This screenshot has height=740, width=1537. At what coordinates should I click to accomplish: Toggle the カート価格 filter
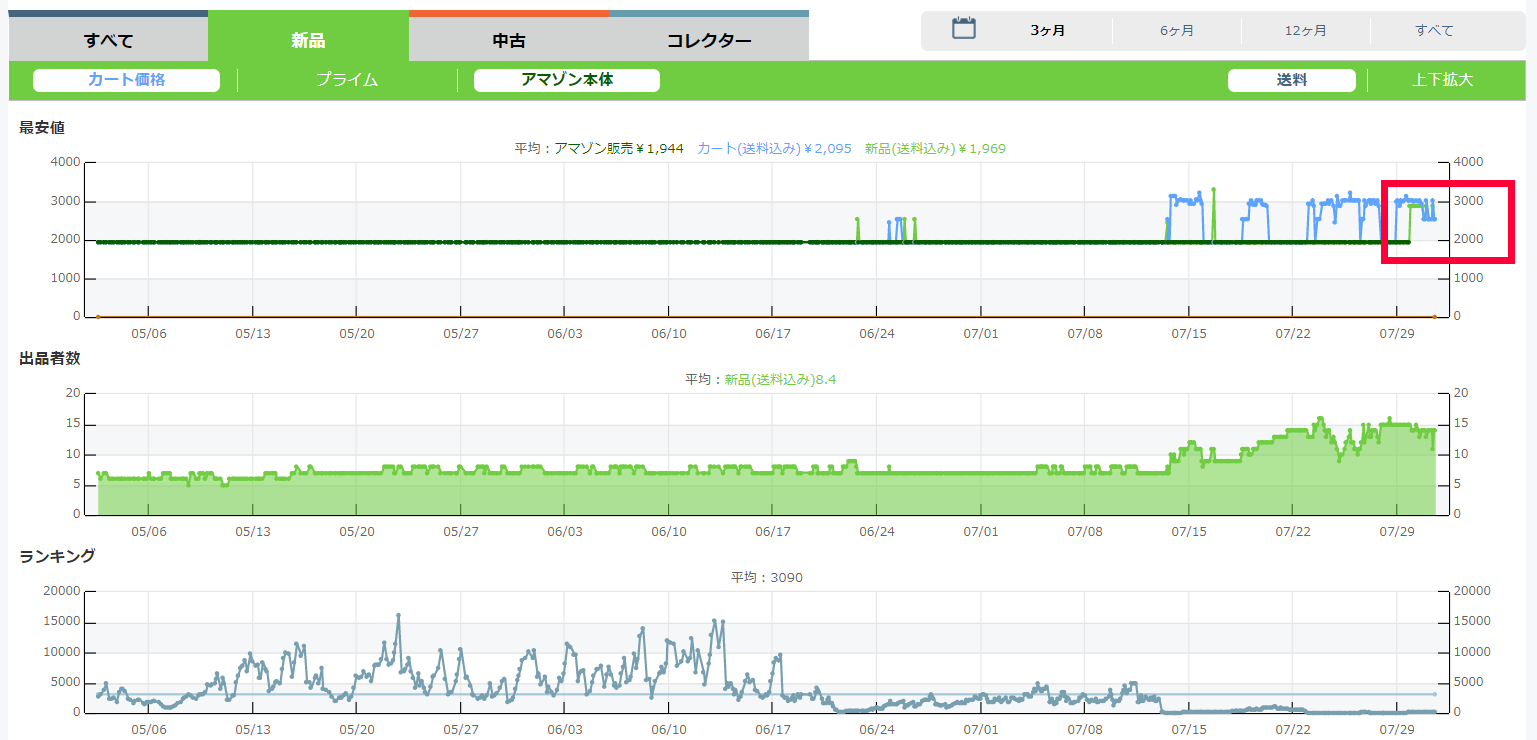coord(126,80)
